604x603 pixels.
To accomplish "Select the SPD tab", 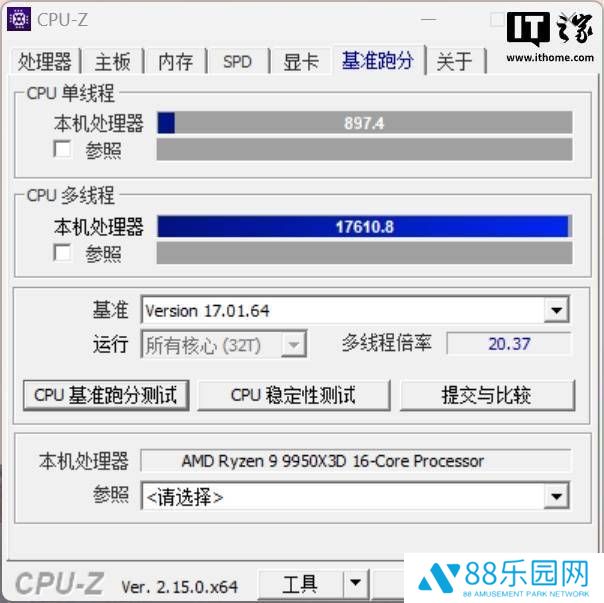I will click(237, 61).
